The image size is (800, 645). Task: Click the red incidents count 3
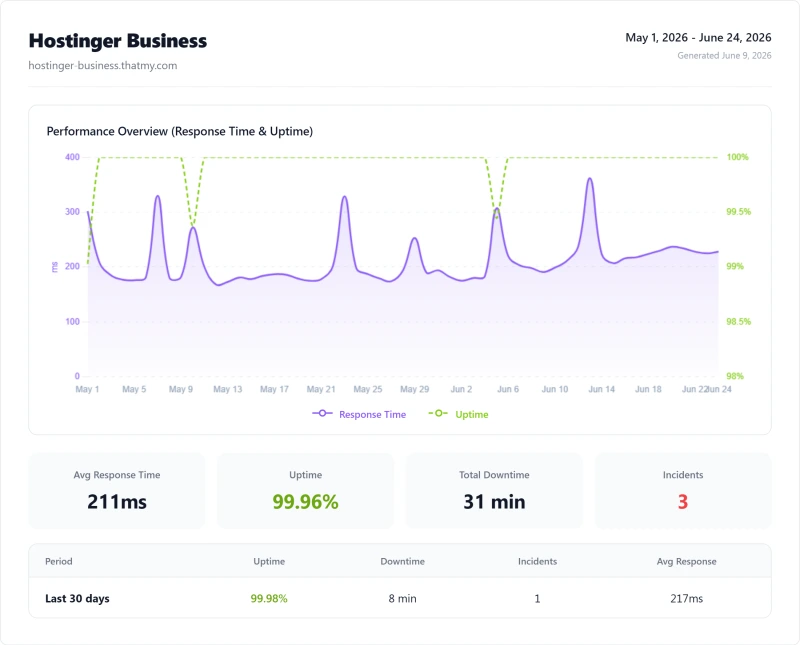coord(683,502)
